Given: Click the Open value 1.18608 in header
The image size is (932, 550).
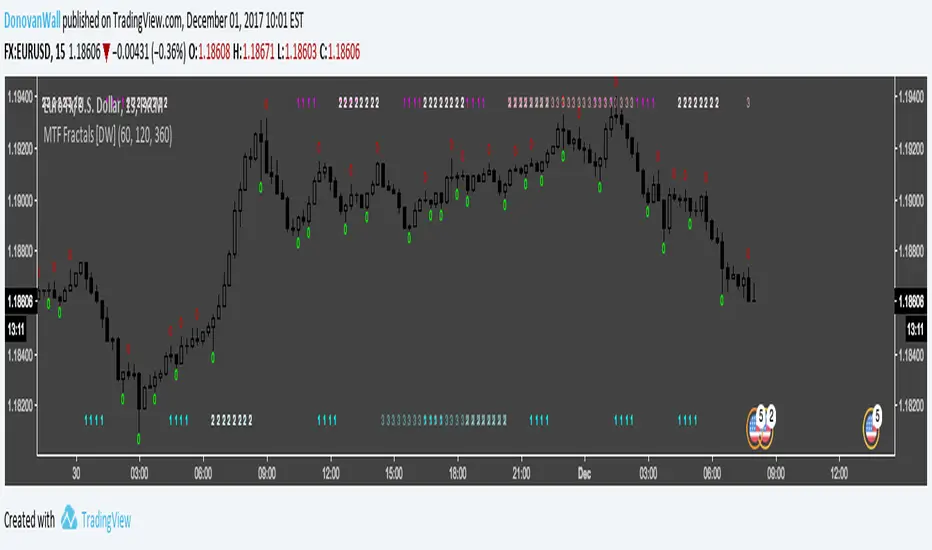Looking at the screenshot, I should click(214, 52).
